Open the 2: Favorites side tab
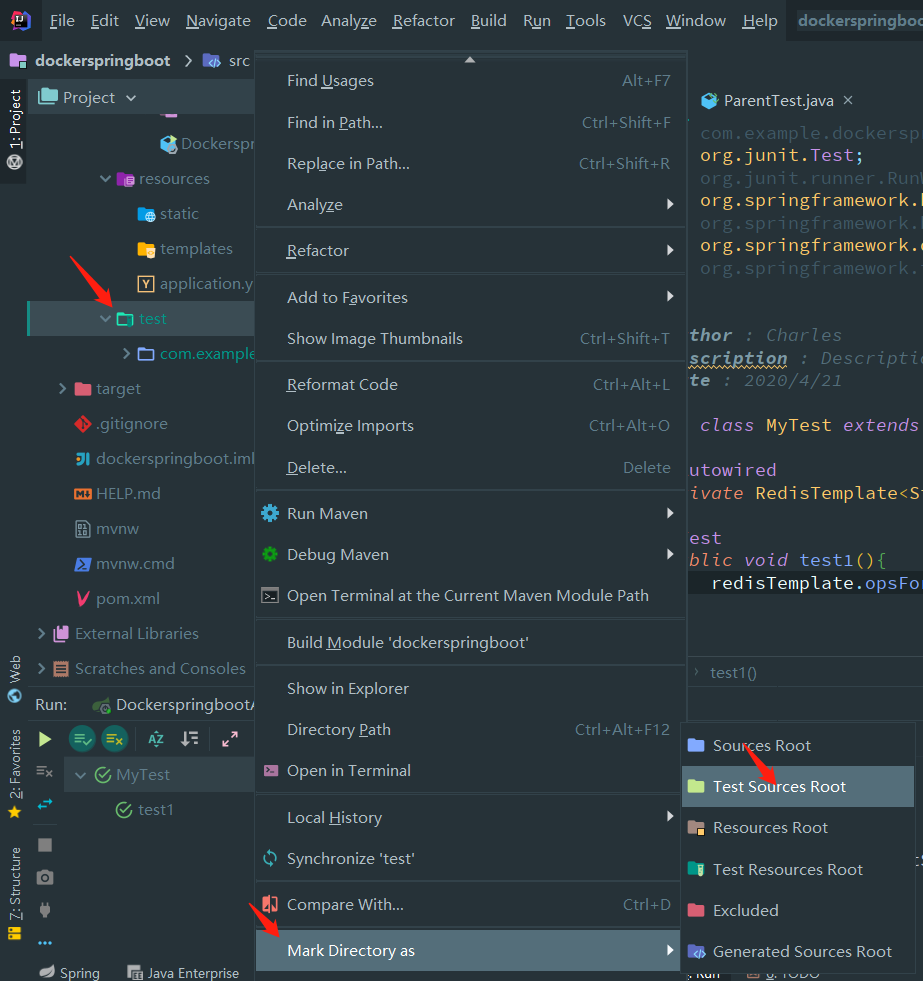Screen dimensions: 923x981 click(14, 774)
